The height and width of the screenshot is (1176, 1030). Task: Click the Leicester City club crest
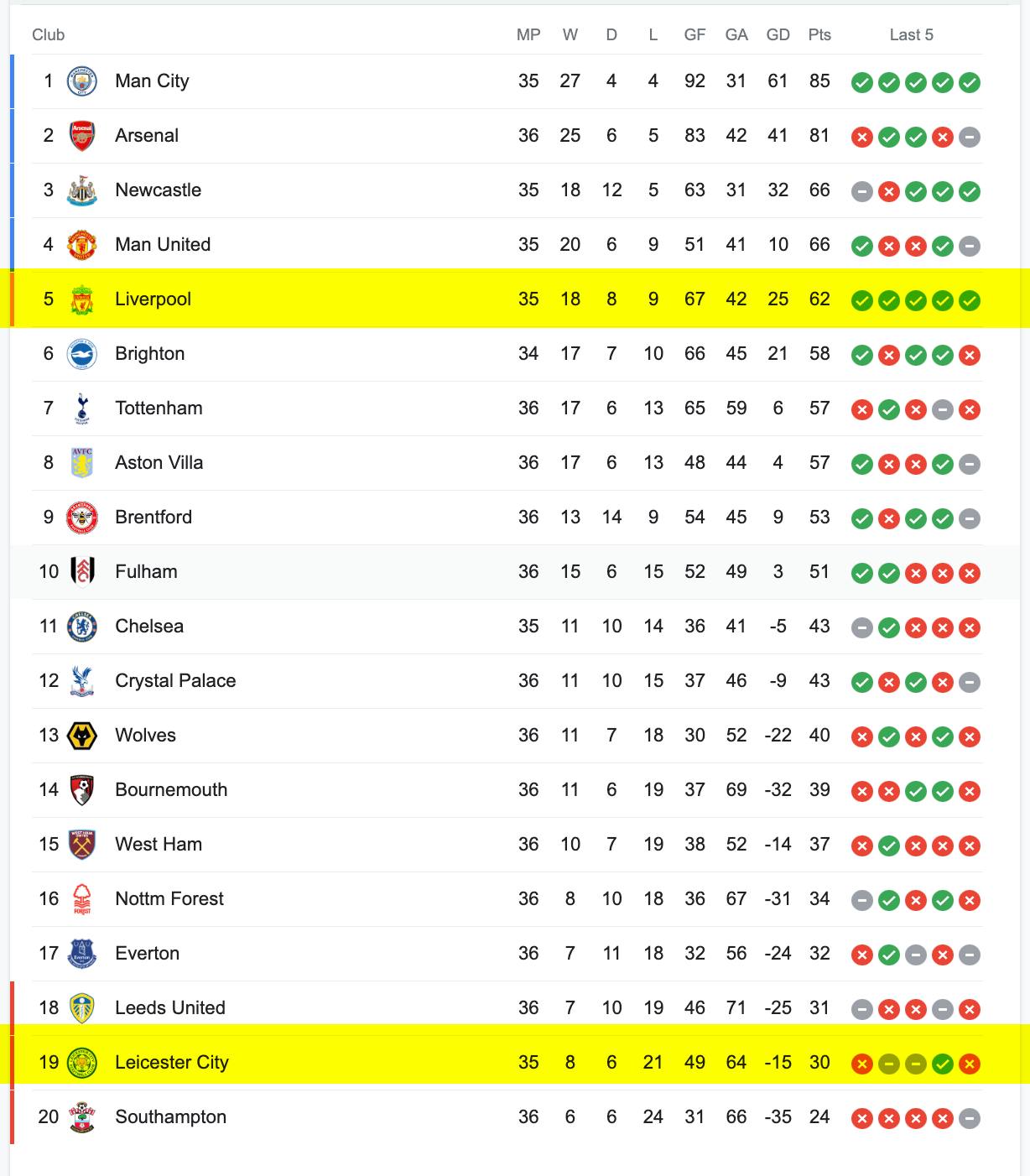click(x=82, y=1063)
